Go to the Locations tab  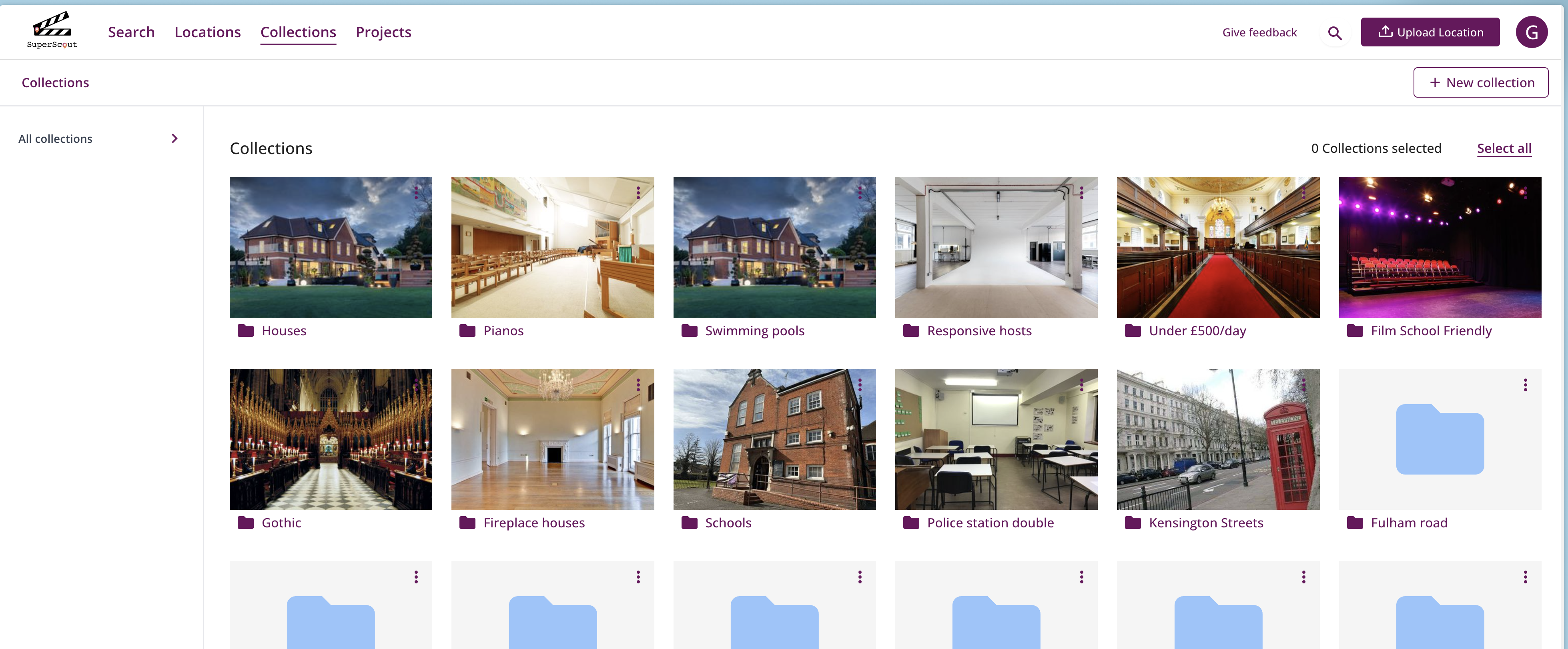coord(208,32)
